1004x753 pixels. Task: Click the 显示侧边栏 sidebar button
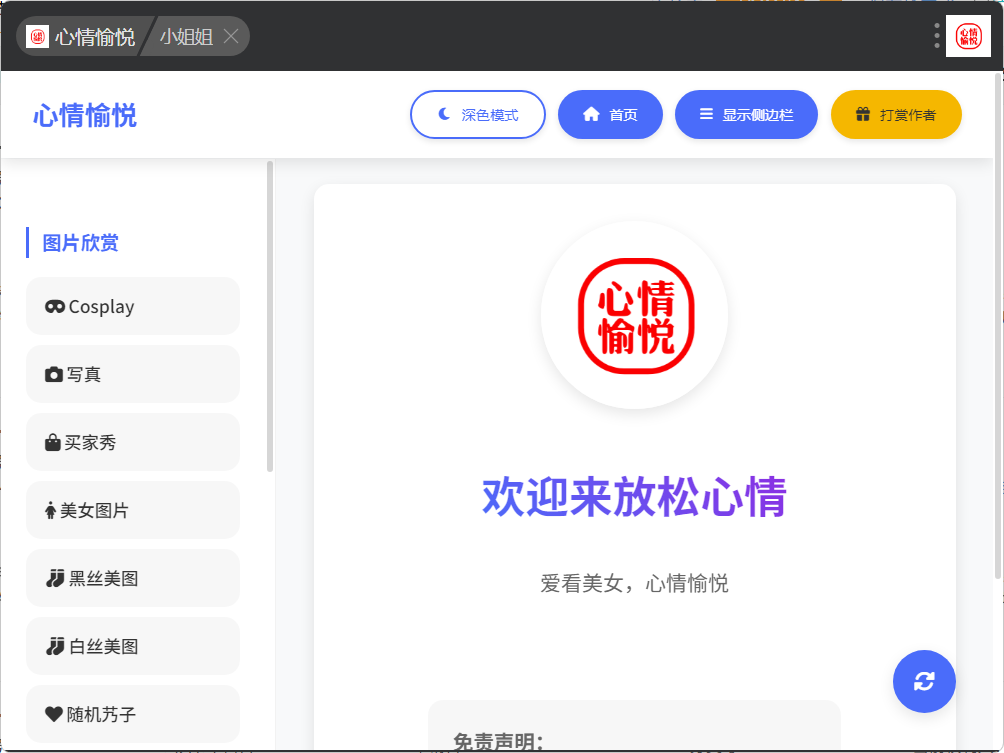747,115
